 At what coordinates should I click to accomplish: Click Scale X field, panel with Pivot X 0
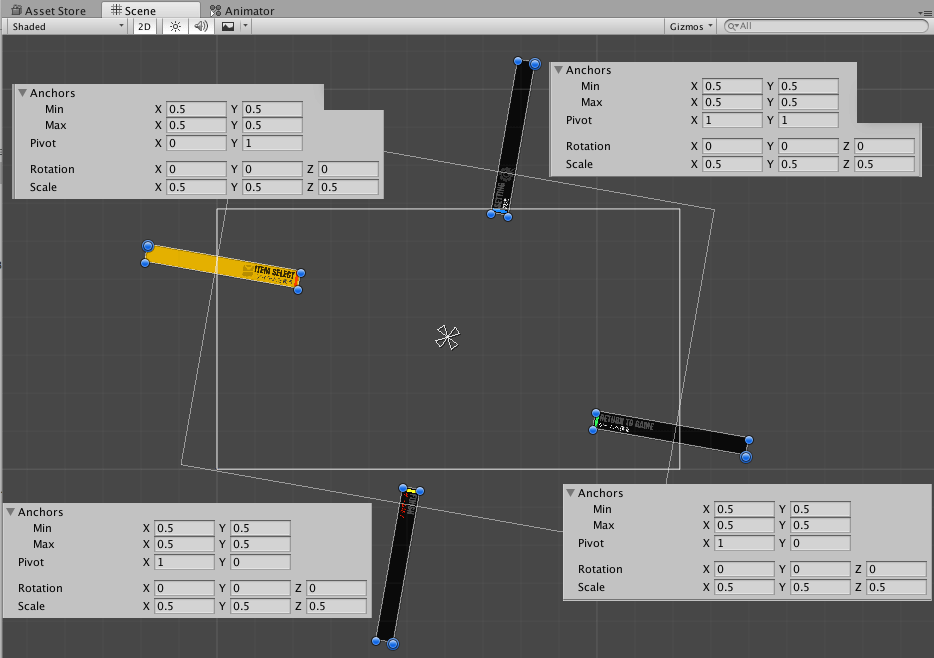196,187
